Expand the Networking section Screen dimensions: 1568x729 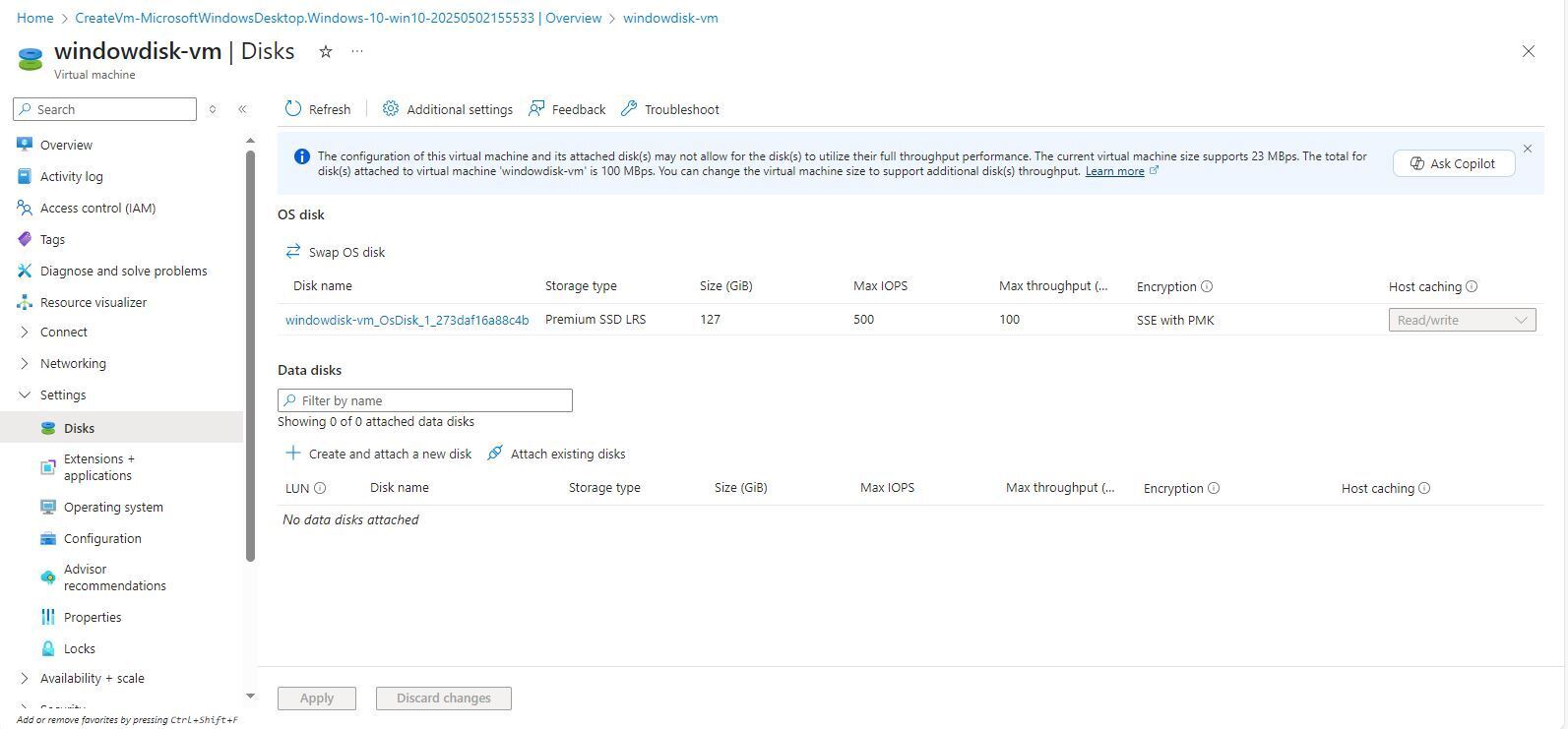(25, 363)
